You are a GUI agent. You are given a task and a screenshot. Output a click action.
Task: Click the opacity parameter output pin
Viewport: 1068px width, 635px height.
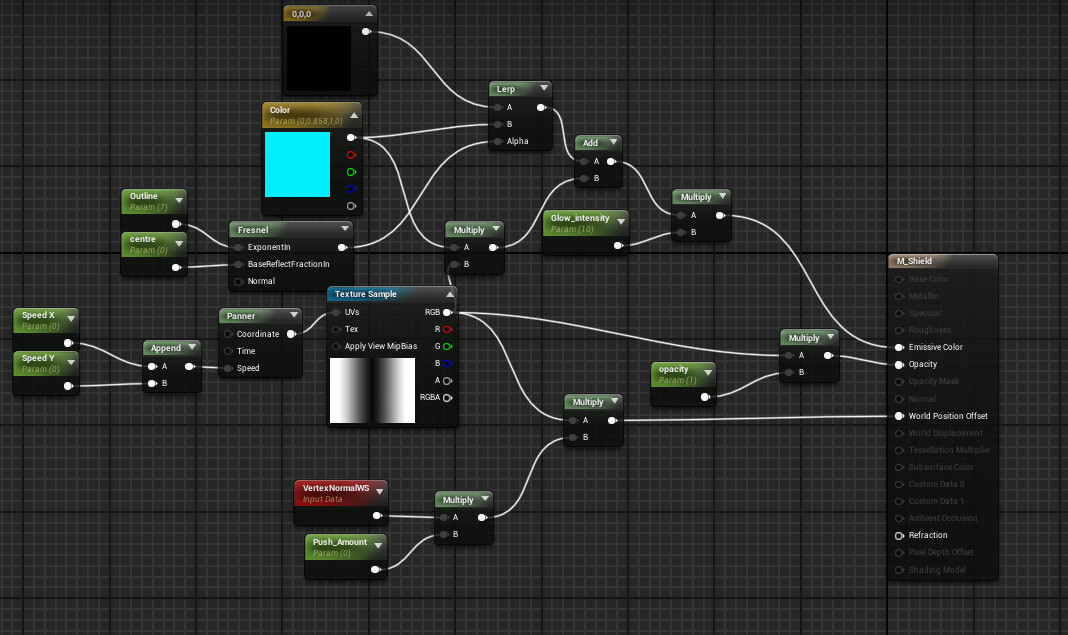(x=706, y=397)
